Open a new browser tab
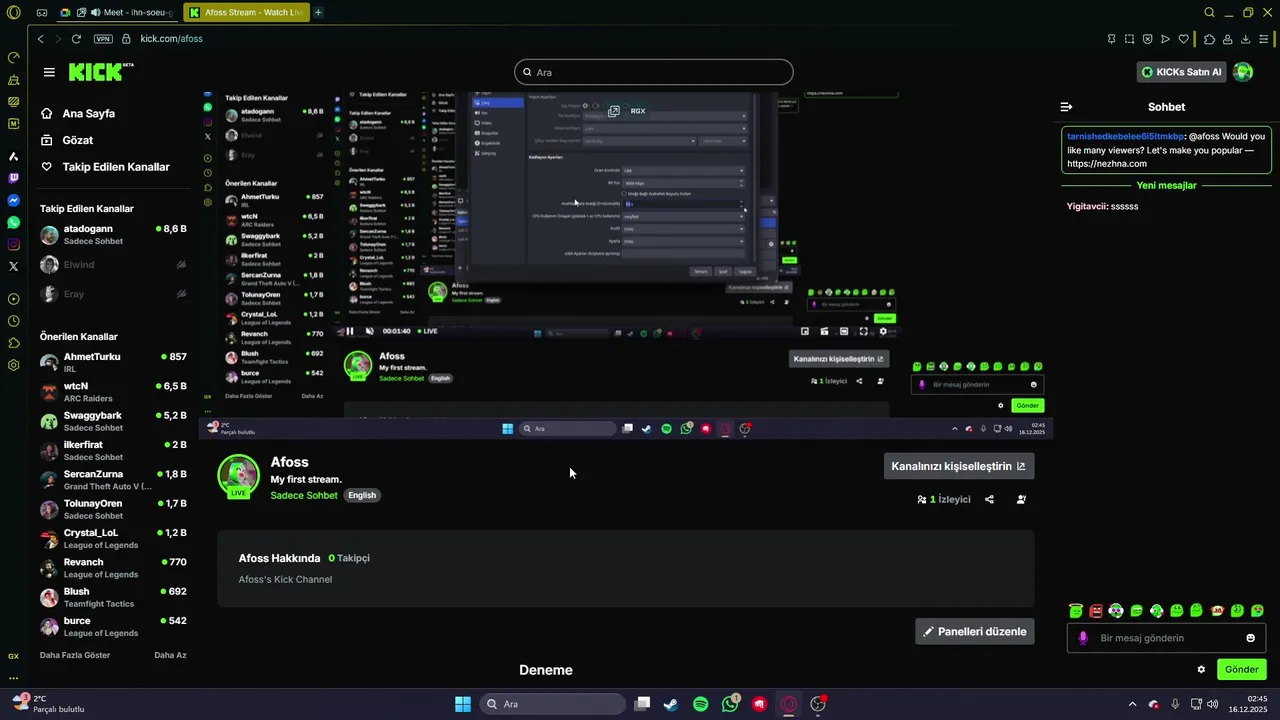 [x=318, y=12]
